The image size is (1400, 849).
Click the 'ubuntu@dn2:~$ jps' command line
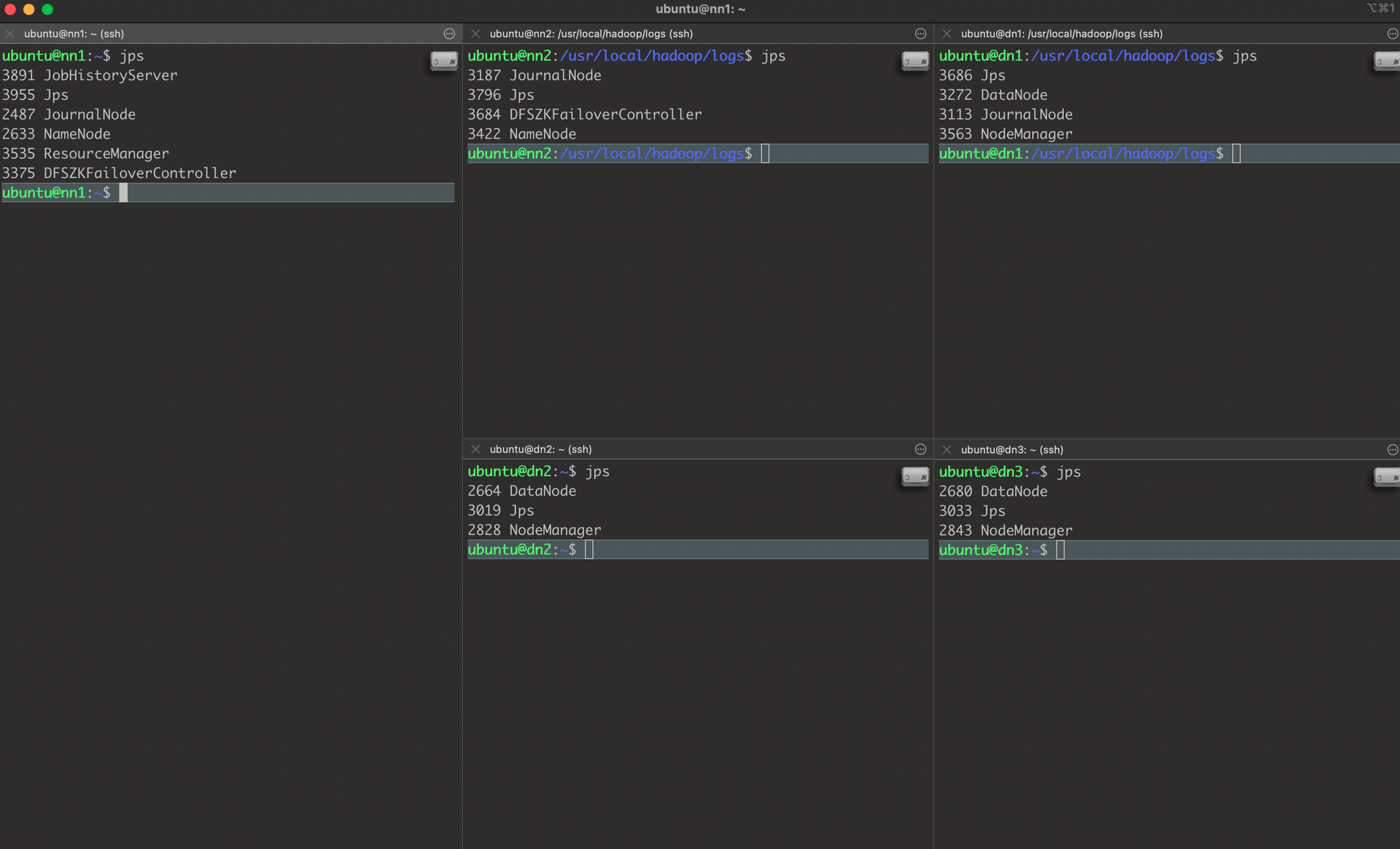coord(539,472)
